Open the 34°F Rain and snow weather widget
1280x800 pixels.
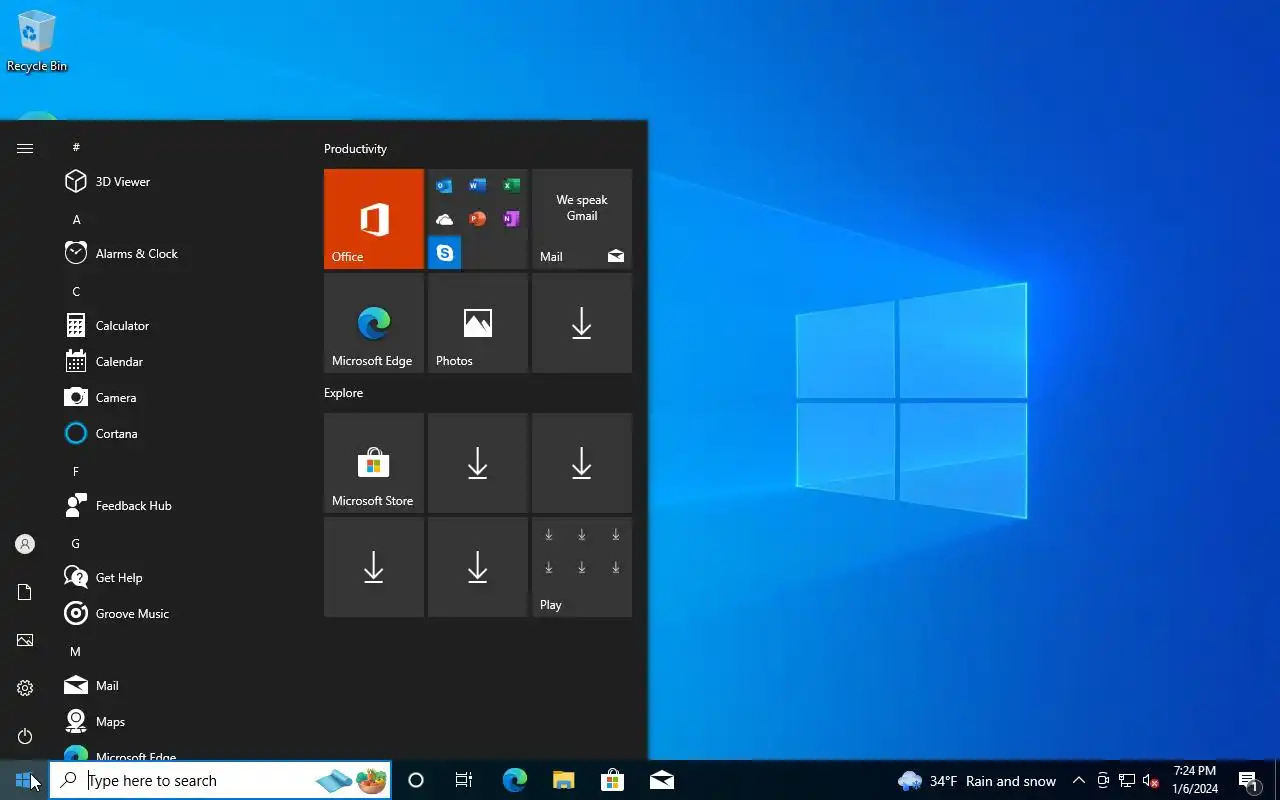pyautogui.click(x=977, y=781)
